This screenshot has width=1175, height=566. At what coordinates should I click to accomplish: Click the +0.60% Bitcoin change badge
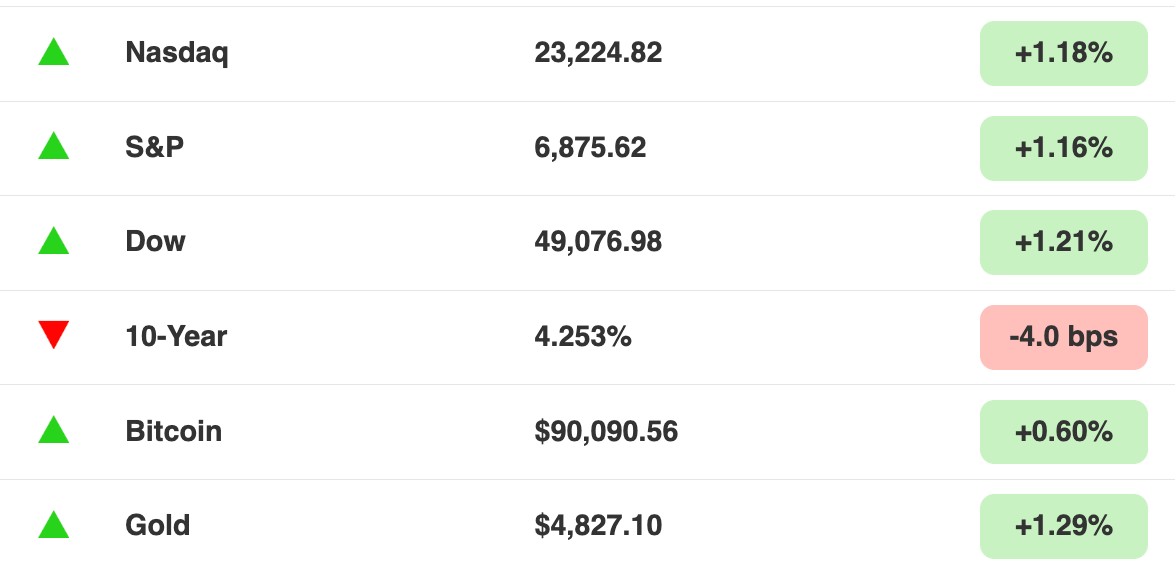[1063, 431]
